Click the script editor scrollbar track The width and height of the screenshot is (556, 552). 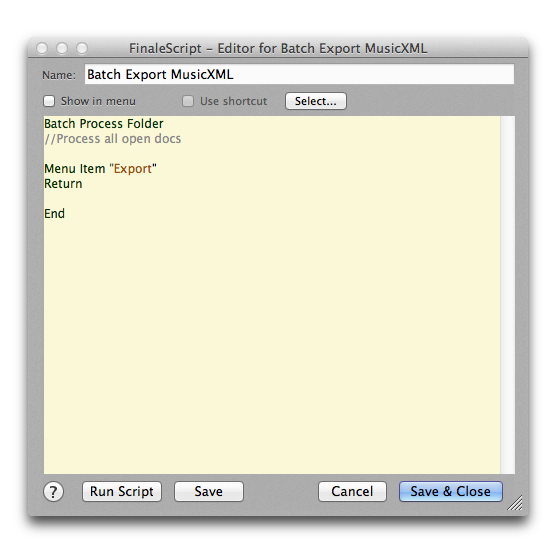click(507, 295)
